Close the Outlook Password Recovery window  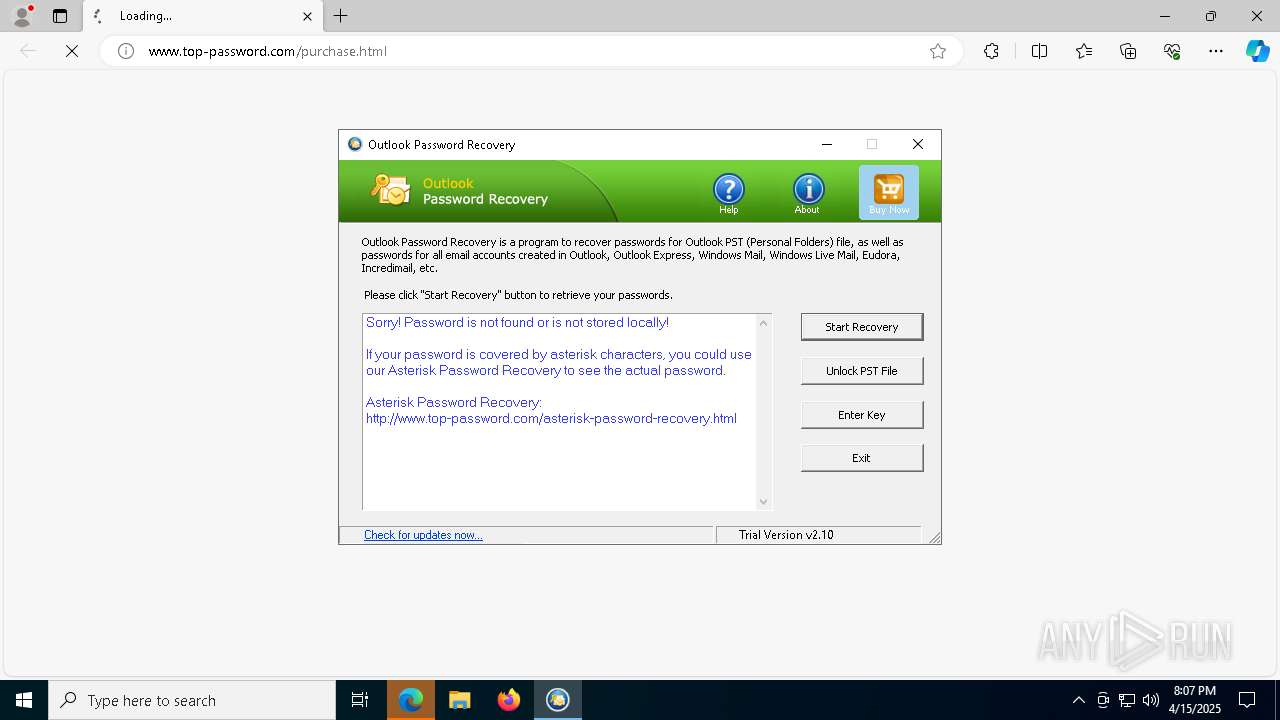pyautogui.click(x=918, y=144)
